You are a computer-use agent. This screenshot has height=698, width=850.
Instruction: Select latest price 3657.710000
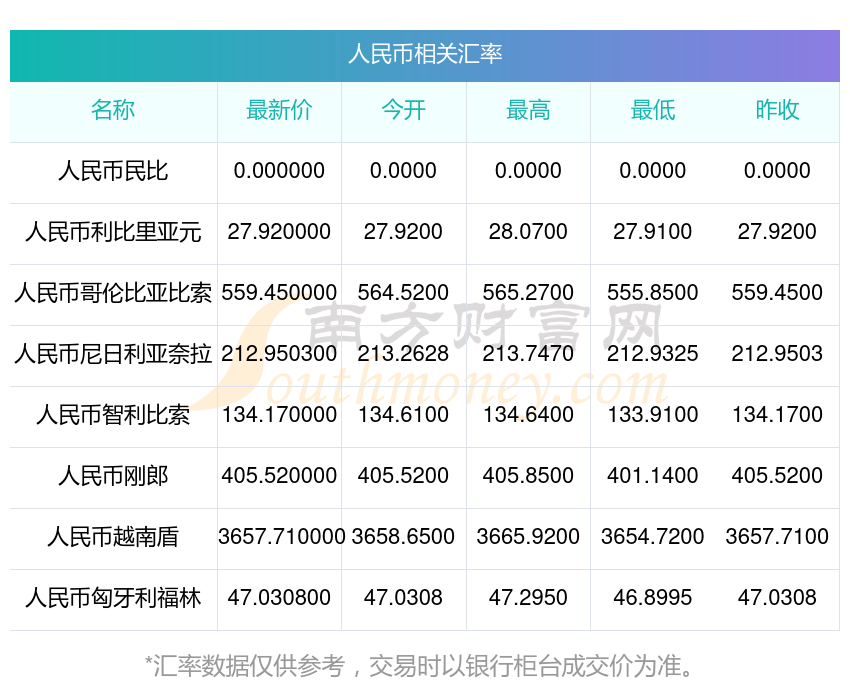pos(281,537)
